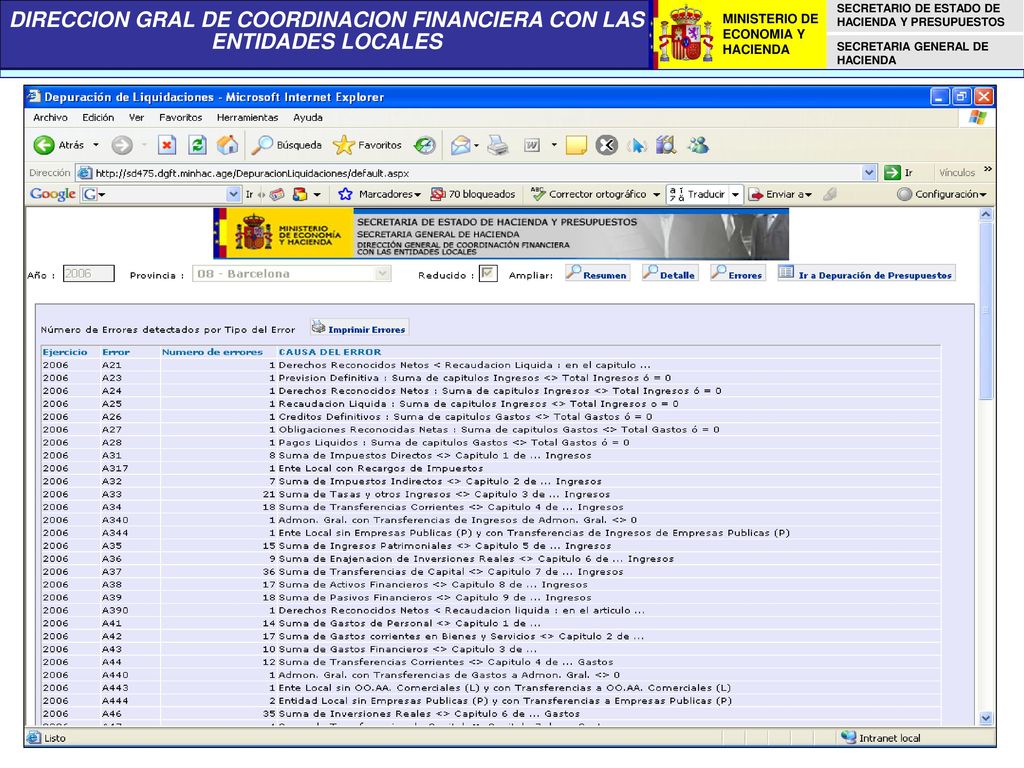This screenshot has height=768, width=1024.
Task: Sort by Numero de errores column header
Action: (212, 352)
